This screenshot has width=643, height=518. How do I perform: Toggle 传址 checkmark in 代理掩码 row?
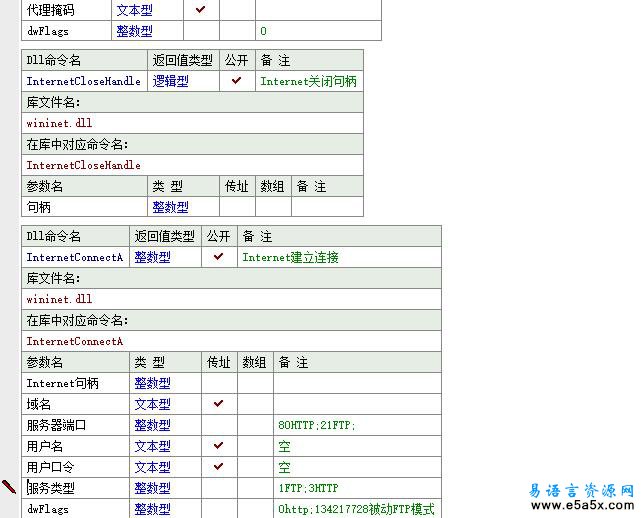point(201,9)
